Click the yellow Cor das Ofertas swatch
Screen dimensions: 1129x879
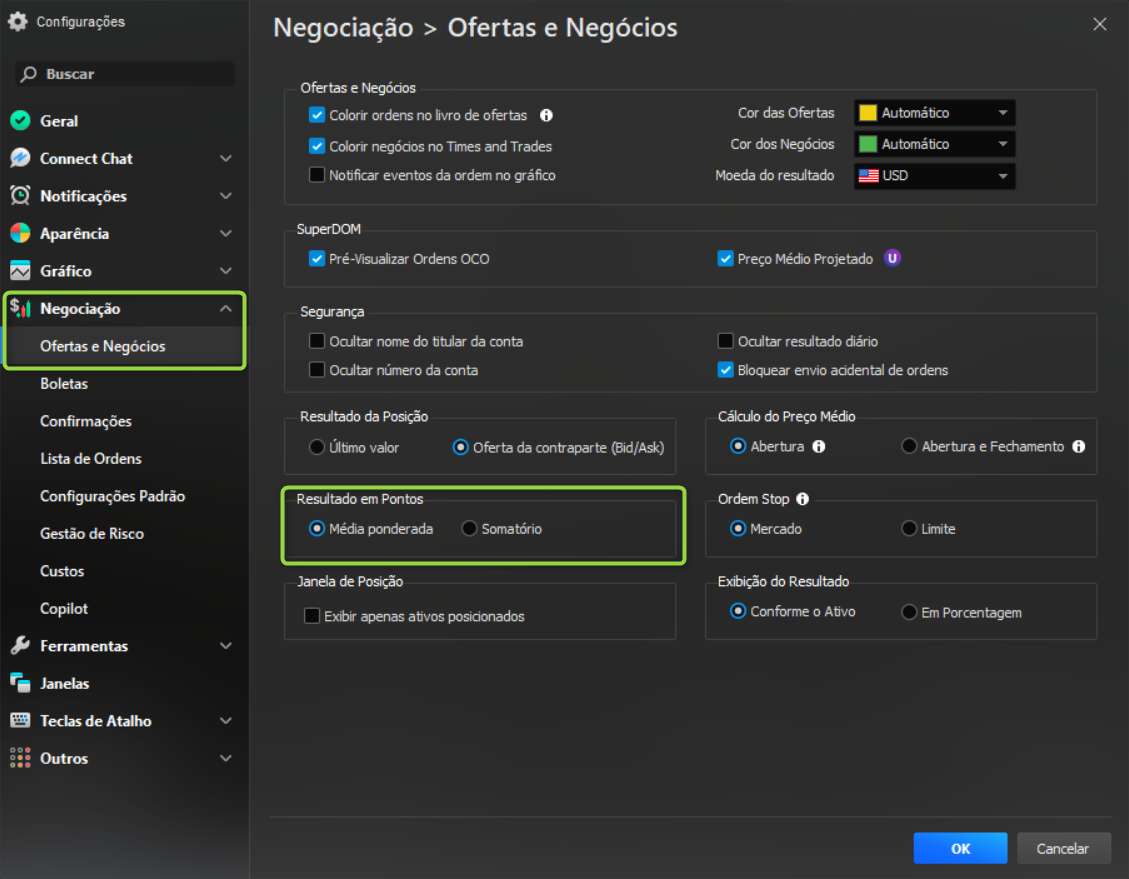868,113
